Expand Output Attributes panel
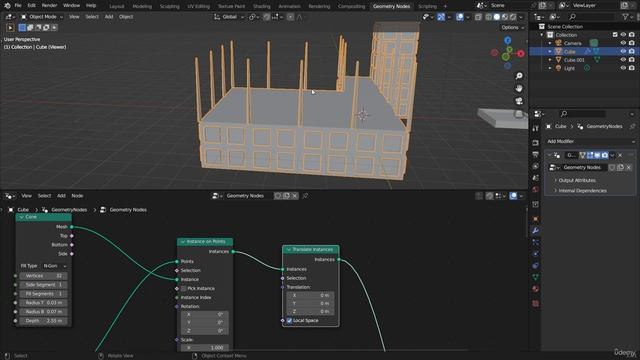The height and width of the screenshot is (360, 640). point(577,180)
